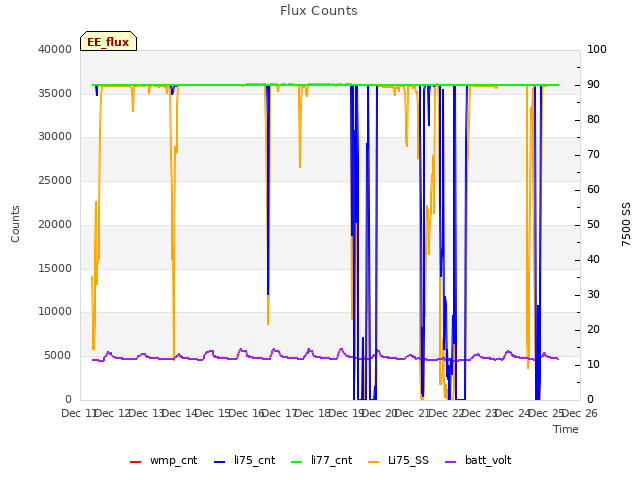Image resolution: width=640 pixels, height=480 pixels.
Task: Click the 70 tick on right axis
Action: click(593, 155)
